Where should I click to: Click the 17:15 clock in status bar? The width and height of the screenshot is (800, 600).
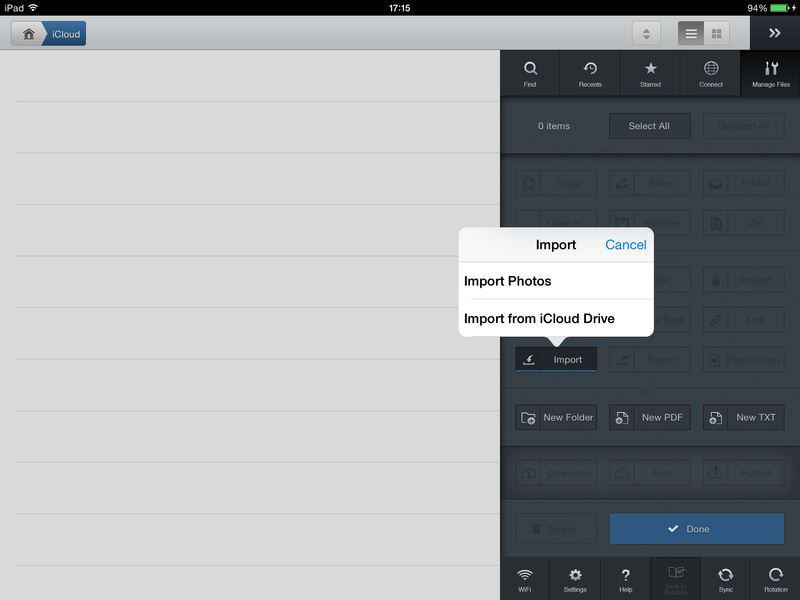point(399,8)
